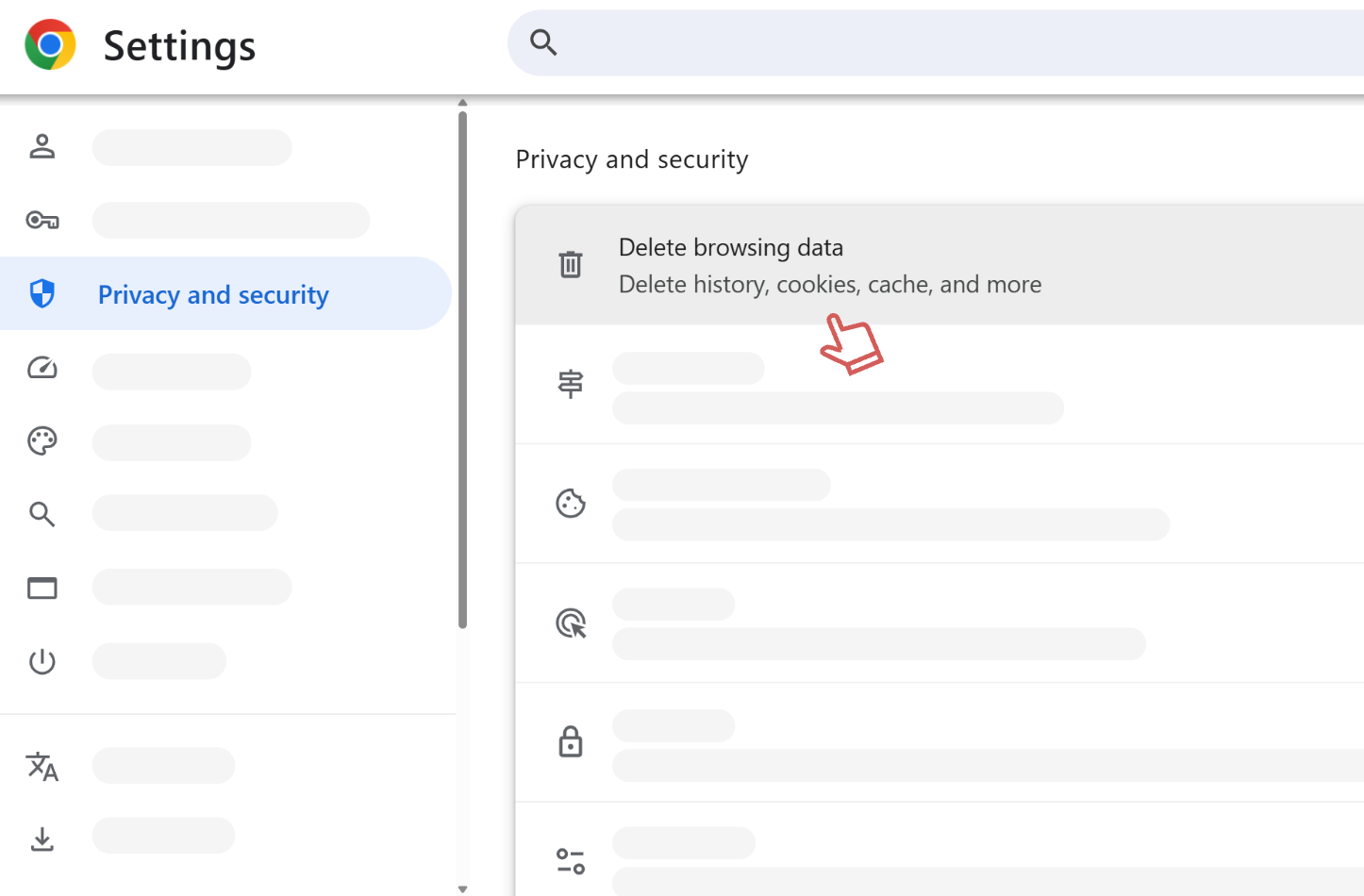Click the lock icon in the settings list
Image resolution: width=1364 pixels, height=896 pixels.
[570, 743]
